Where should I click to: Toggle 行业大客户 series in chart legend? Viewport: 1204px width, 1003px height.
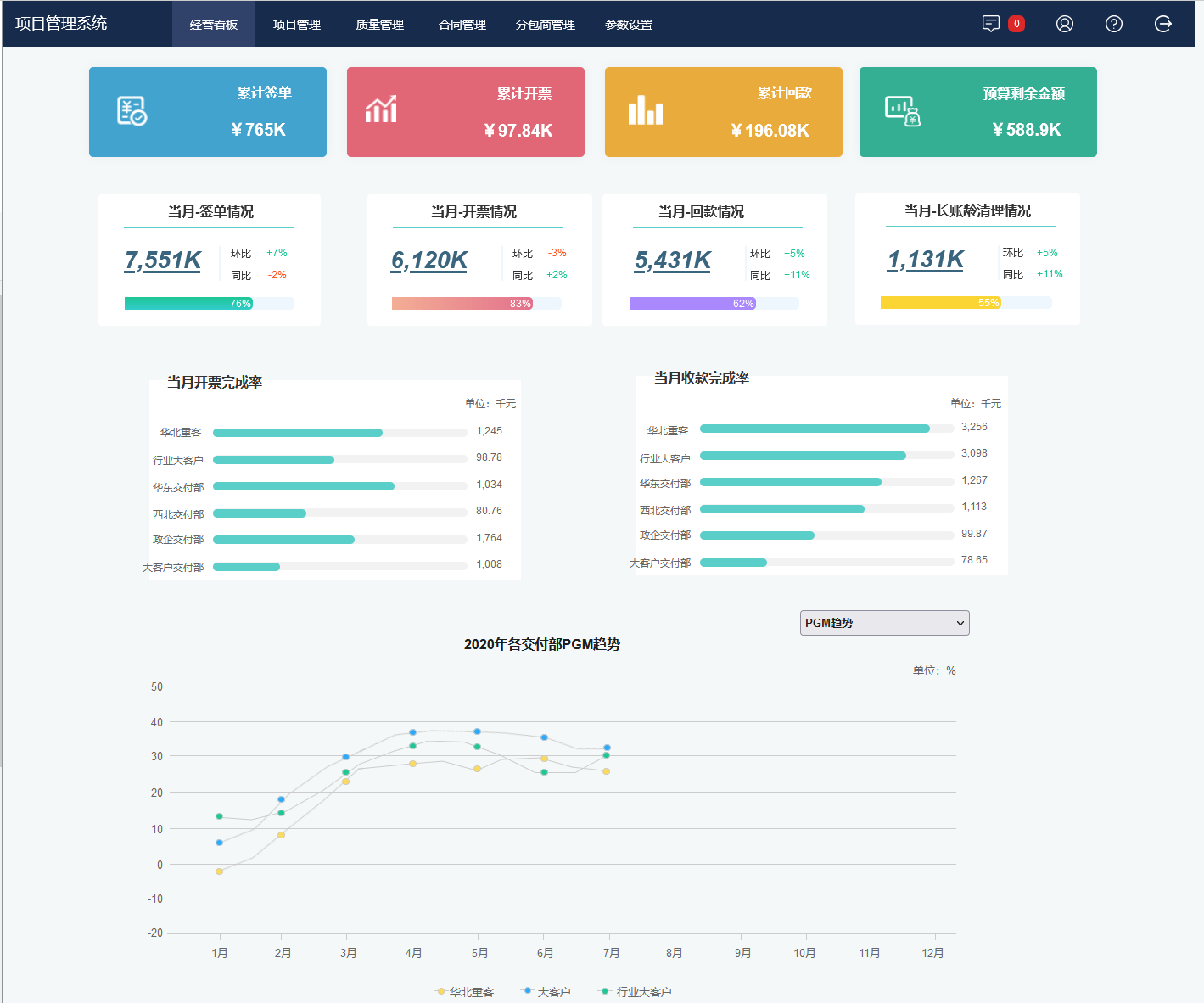coord(636,991)
